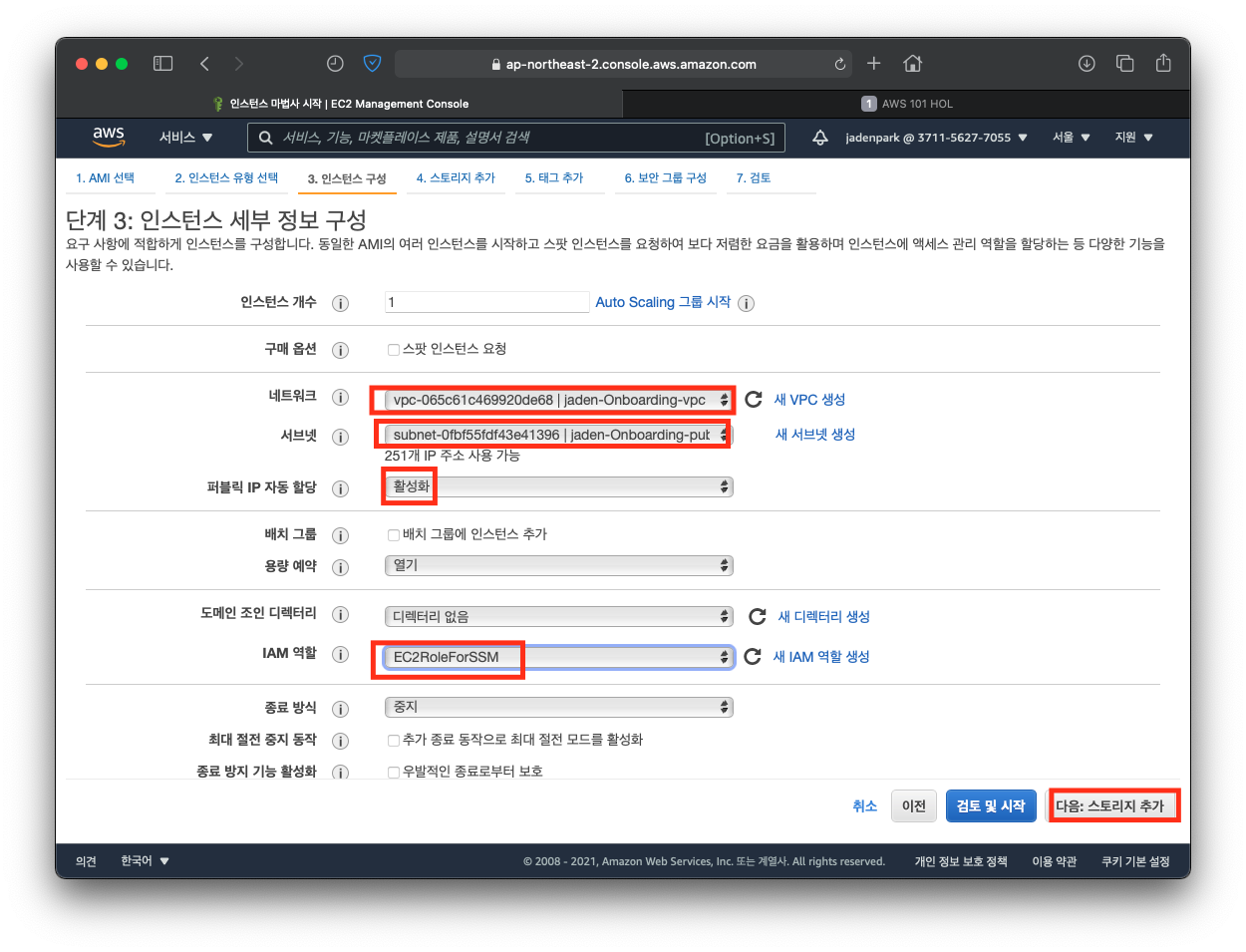The width and height of the screenshot is (1246, 952).
Task: Open a new tab with the plus icon
Action: [x=874, y=64]
